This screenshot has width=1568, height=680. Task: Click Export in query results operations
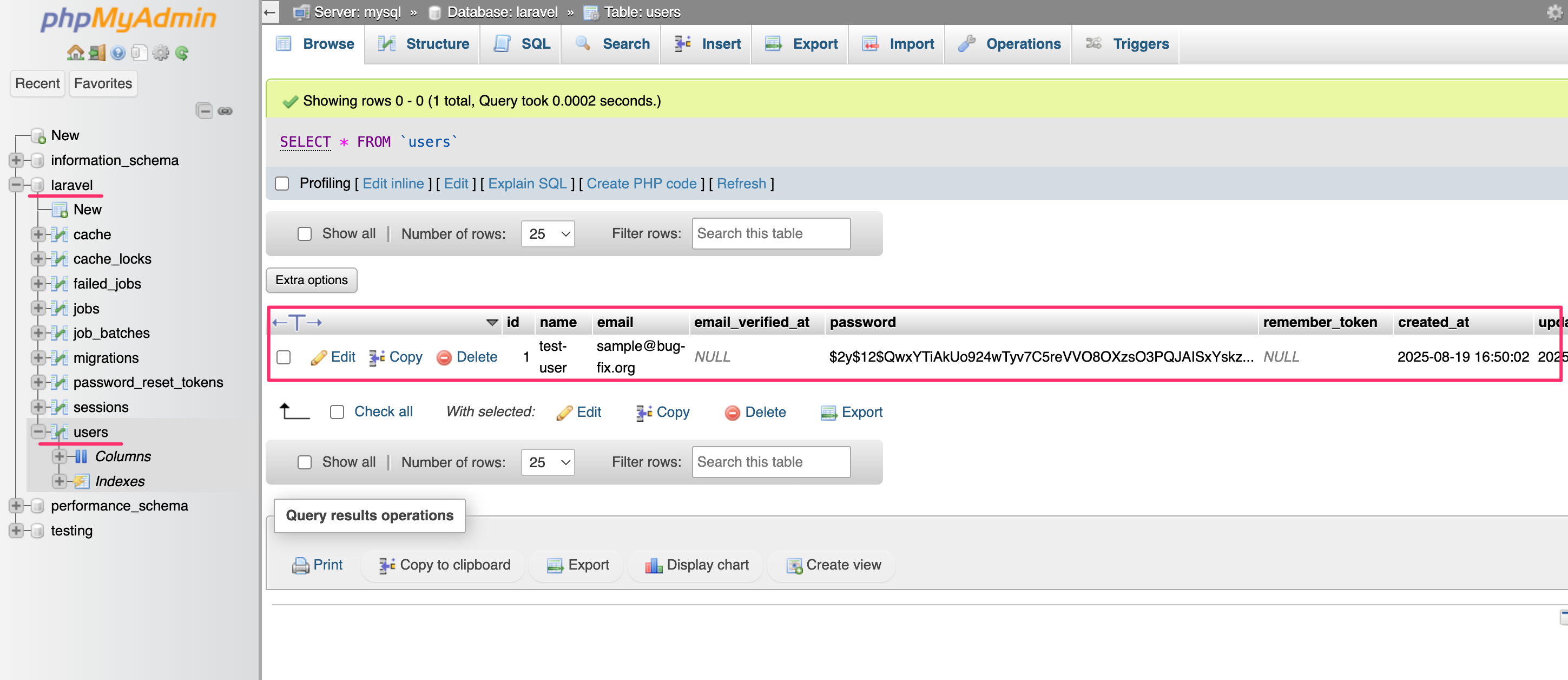coord(578,565)
